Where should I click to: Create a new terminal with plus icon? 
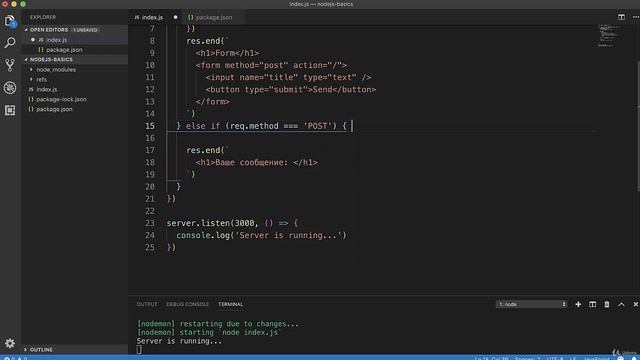(x=578, y=304)
